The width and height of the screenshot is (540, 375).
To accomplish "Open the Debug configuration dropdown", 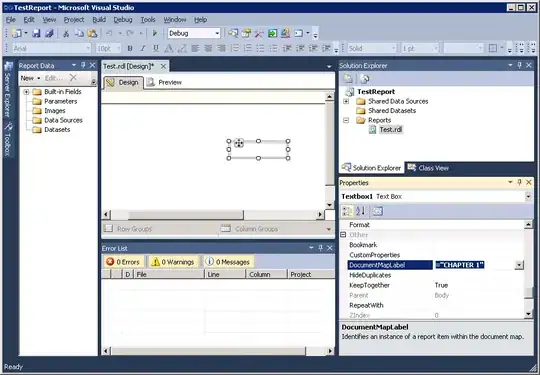I will point(217,33).
